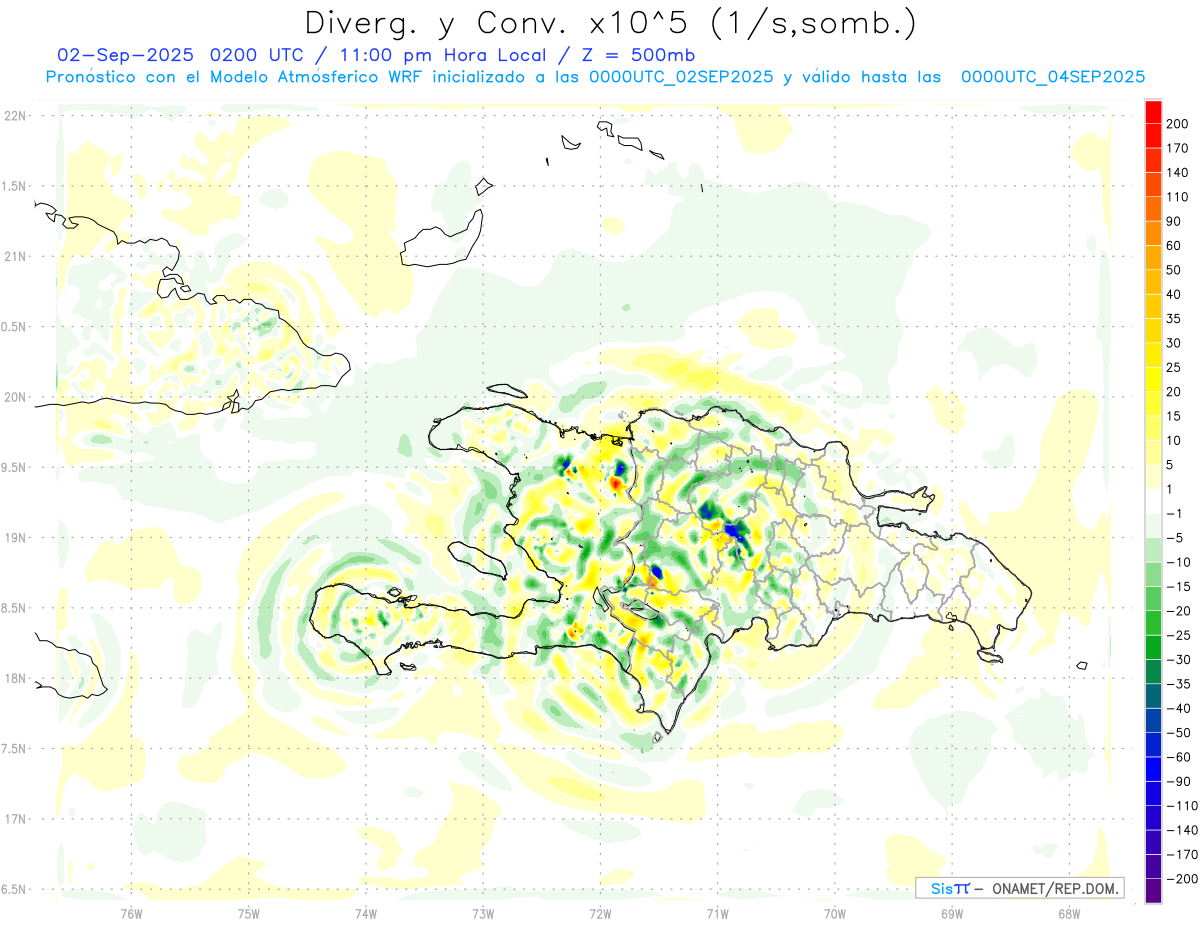Click the '0000UTC_02SEP2025' initialization time text

pyautogui.click(x=681, y=77)
